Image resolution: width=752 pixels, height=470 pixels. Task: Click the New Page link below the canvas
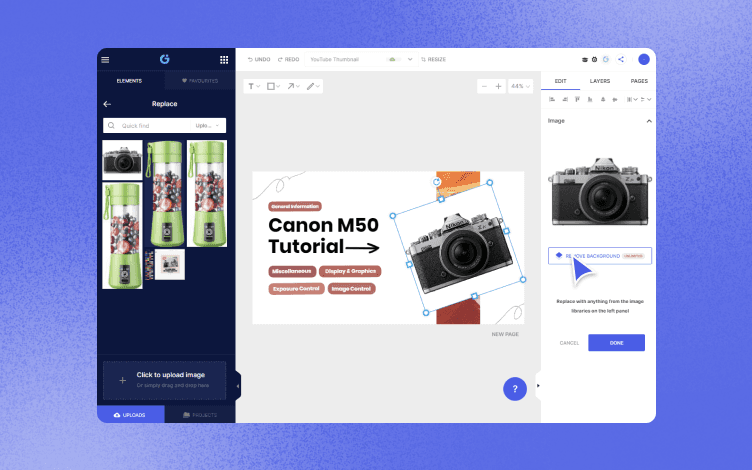pyautogui.click(x=505, y=334)
